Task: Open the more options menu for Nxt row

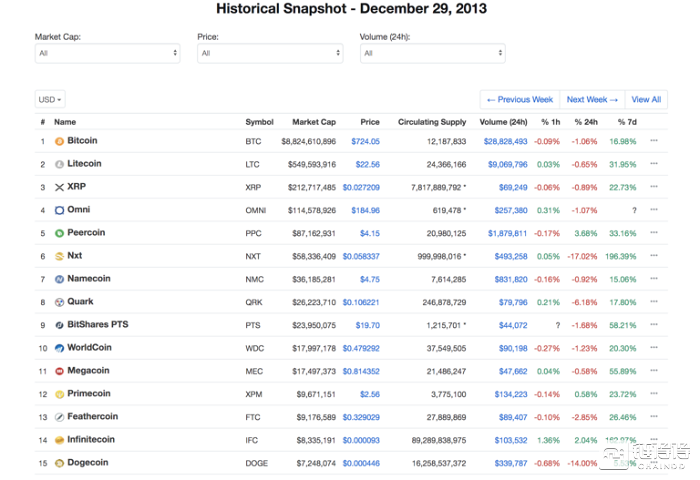Action: click(x=654, y=255)
